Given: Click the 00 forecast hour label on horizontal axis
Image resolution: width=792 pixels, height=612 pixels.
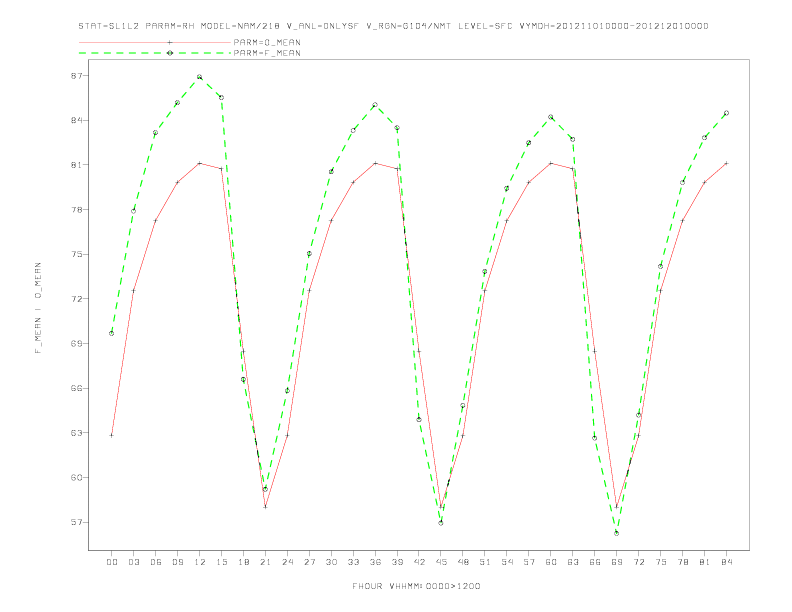Looking at the screenshot, I should coord(112,562).
